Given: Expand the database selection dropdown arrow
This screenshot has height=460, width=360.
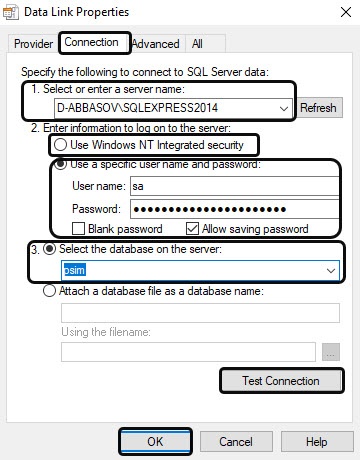Looking at the screenshot, I should 331,270.
